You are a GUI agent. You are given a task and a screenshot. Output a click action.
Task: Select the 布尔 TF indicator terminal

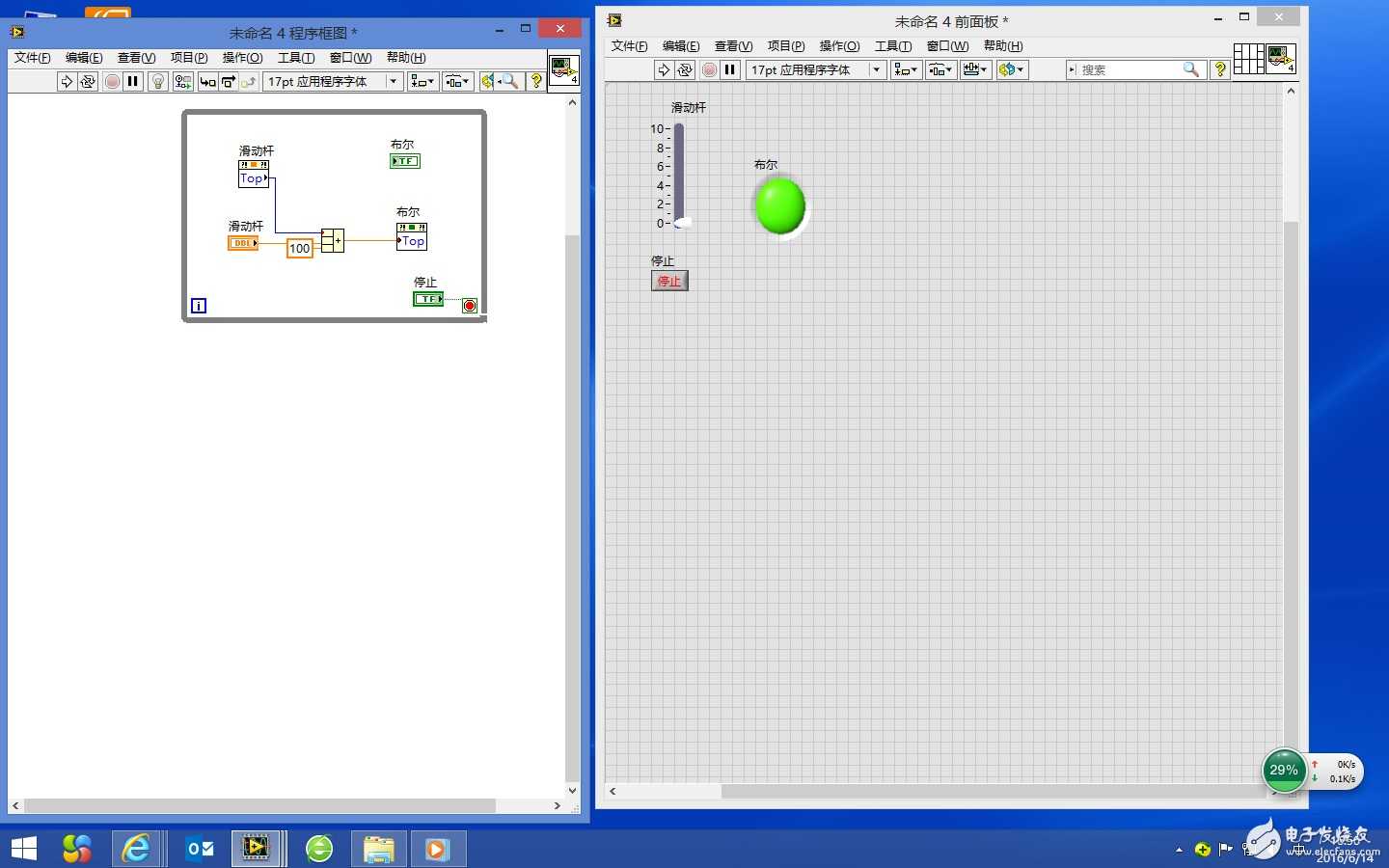pos(405,161)
